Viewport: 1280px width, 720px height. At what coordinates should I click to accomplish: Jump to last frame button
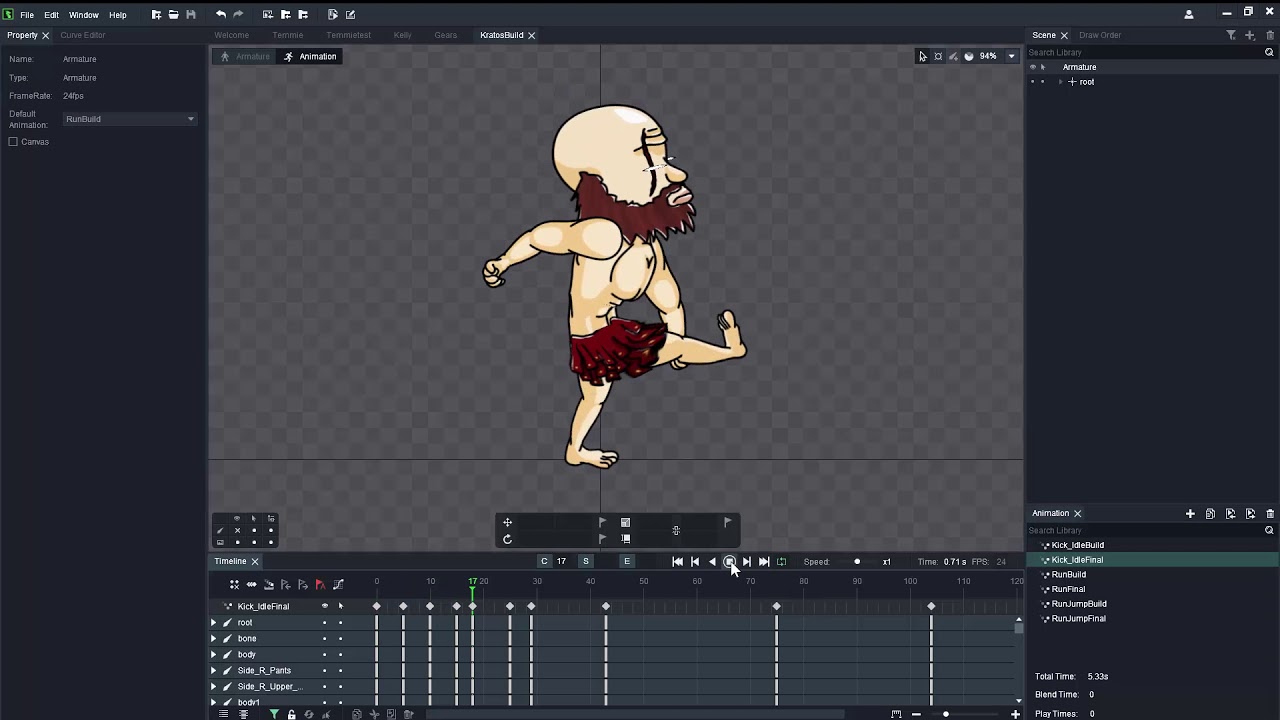click(x=764, y=562)
